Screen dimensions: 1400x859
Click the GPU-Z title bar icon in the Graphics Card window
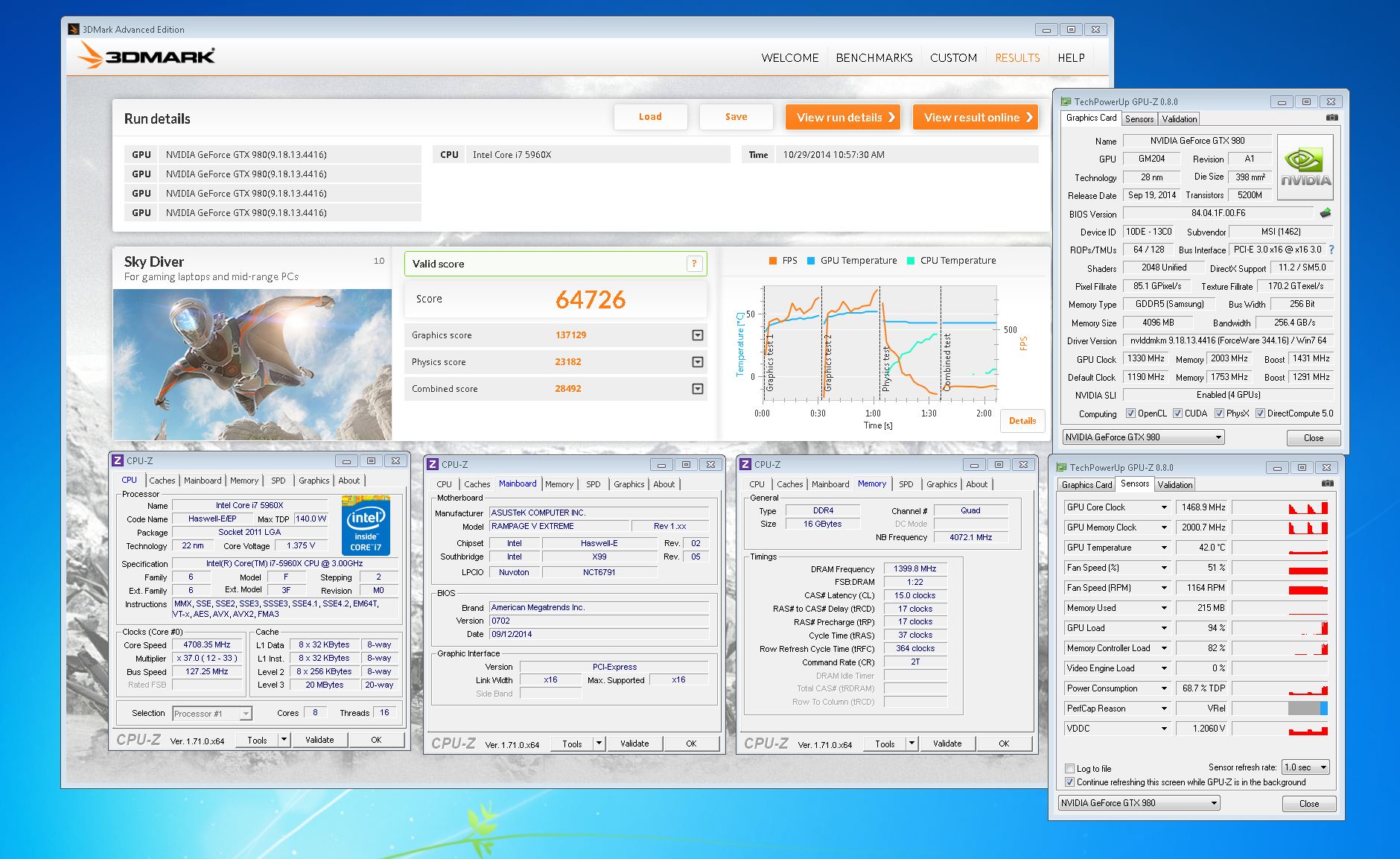(x=1066, y=101)
